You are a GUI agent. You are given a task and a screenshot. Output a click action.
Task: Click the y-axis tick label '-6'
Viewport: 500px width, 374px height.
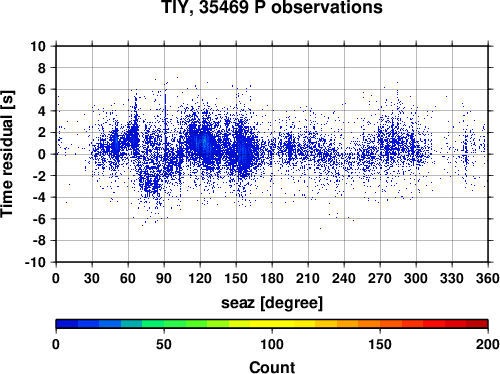[x=39, y=219]
